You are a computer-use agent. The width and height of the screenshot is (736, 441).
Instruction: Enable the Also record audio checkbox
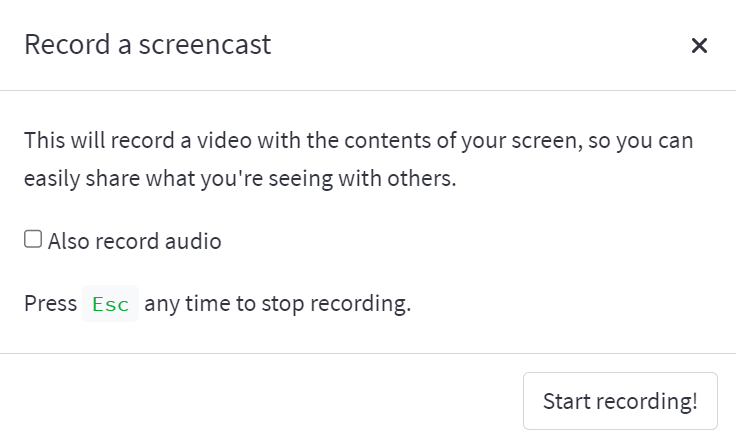coord(33,240)
